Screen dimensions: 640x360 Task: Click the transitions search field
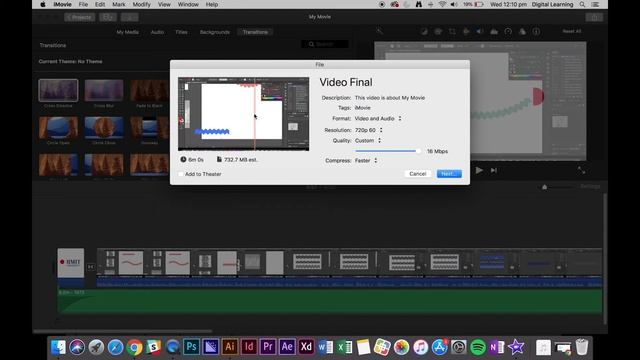coord(325,44)
